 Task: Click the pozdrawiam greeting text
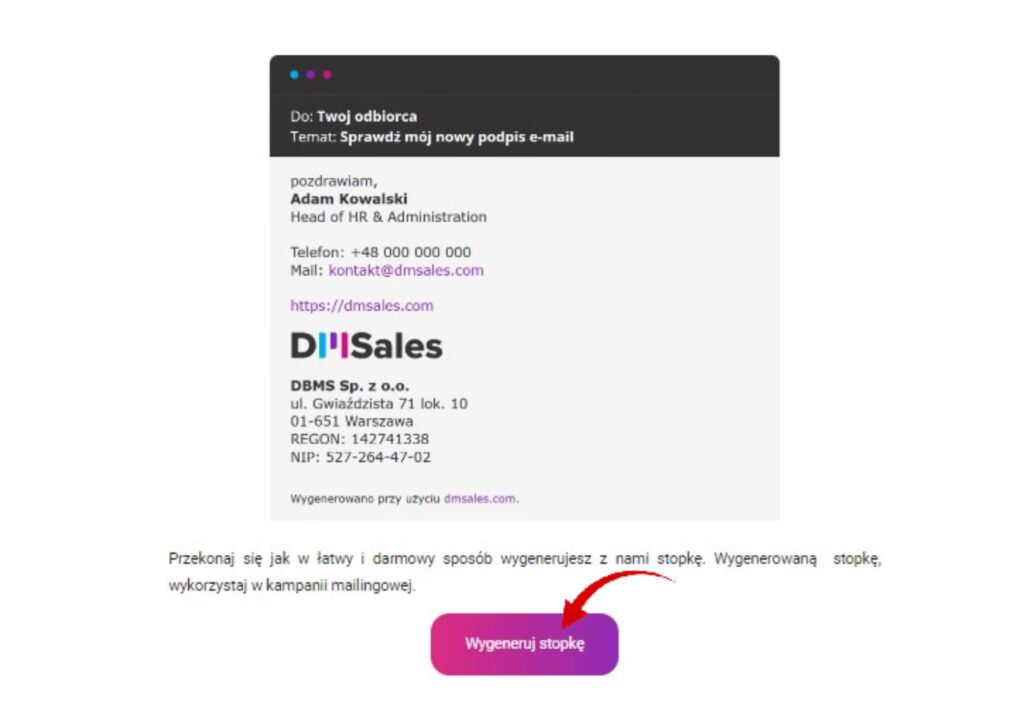(334, 181)
